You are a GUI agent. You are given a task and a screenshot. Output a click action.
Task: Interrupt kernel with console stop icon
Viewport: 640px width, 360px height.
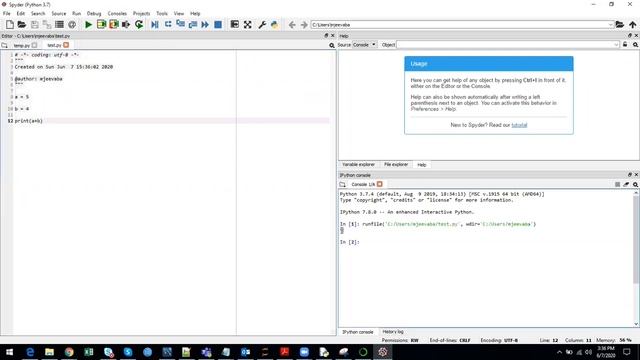tap(617, 184)
